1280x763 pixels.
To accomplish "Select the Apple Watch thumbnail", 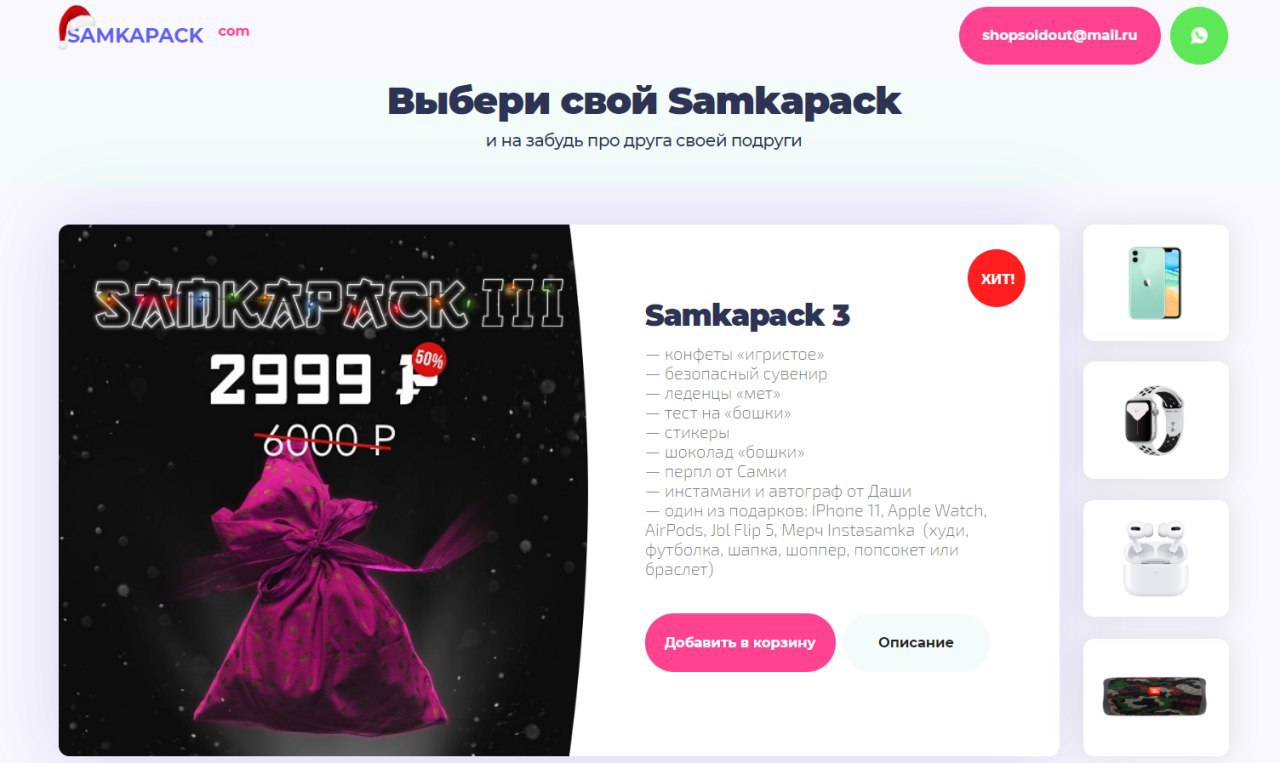I will 1155,420.
